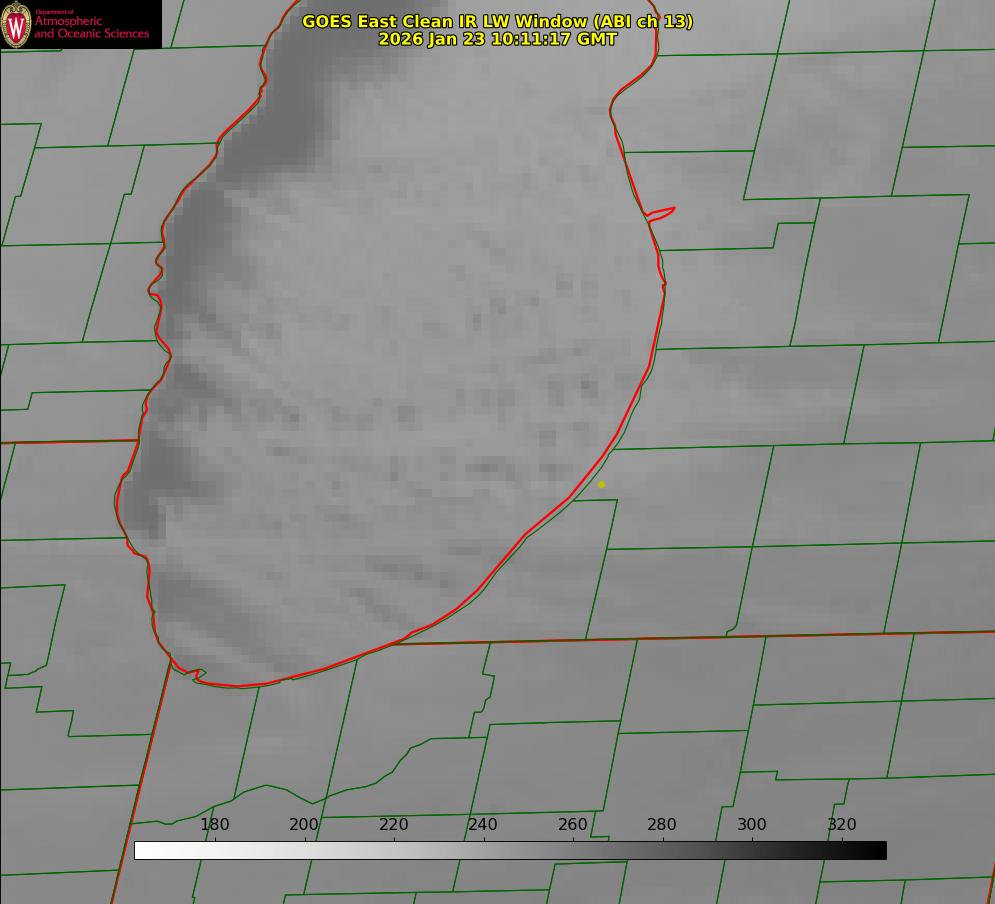
Task: Open the Atmospheric and Oceanic Sciences text link
Action: click(92, 28)
